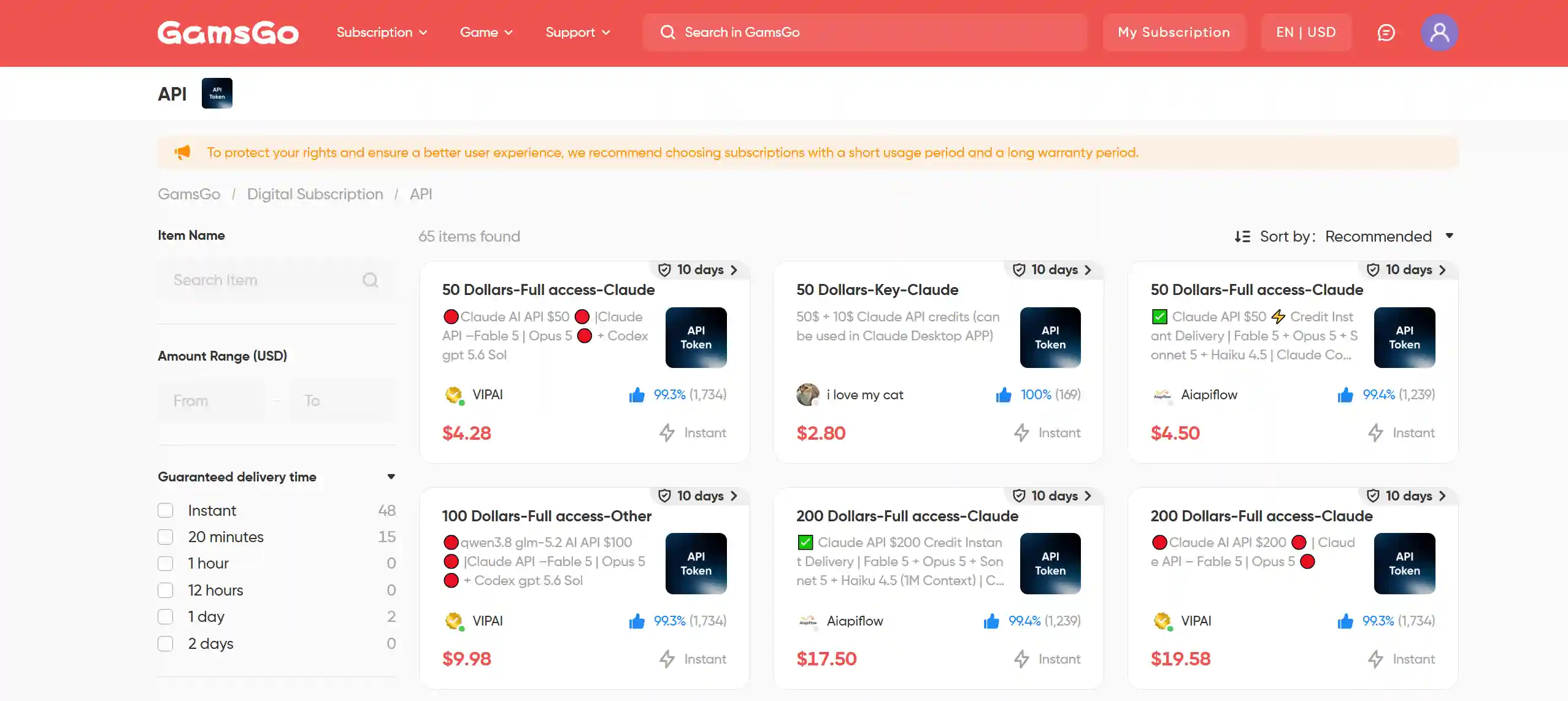Open the Subscription dropdown menu
Image resolution: width=1568 pixels, height=701 pixels.
coord(382,33)
